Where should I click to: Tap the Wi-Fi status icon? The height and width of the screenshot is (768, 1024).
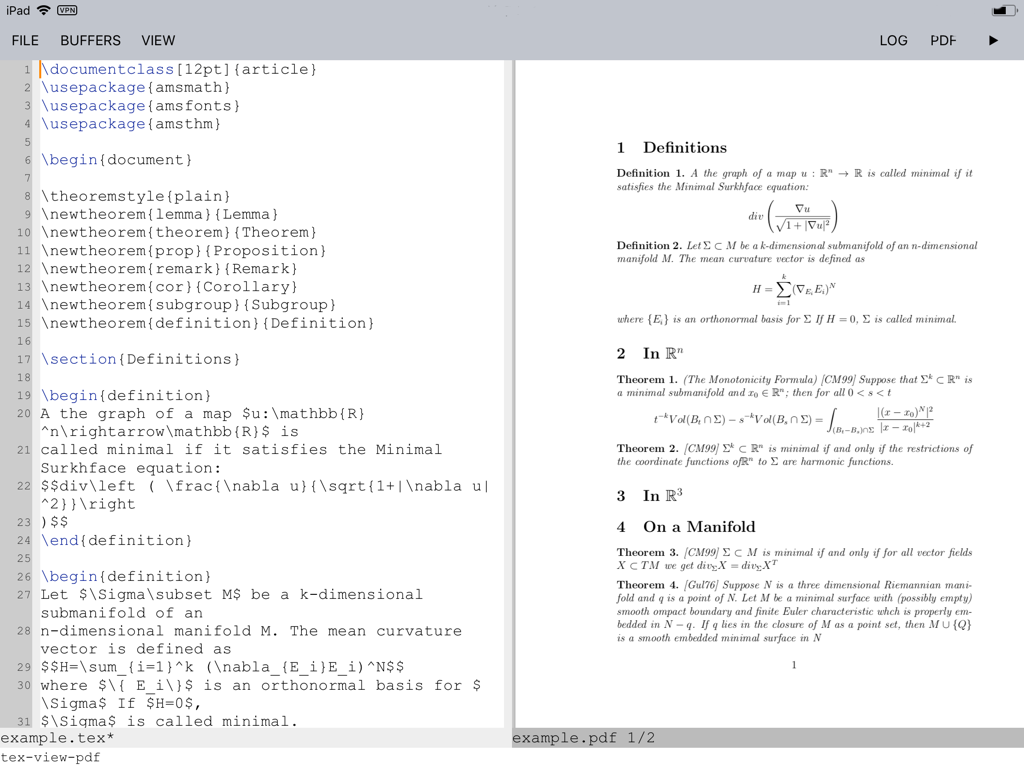point(44,10)
